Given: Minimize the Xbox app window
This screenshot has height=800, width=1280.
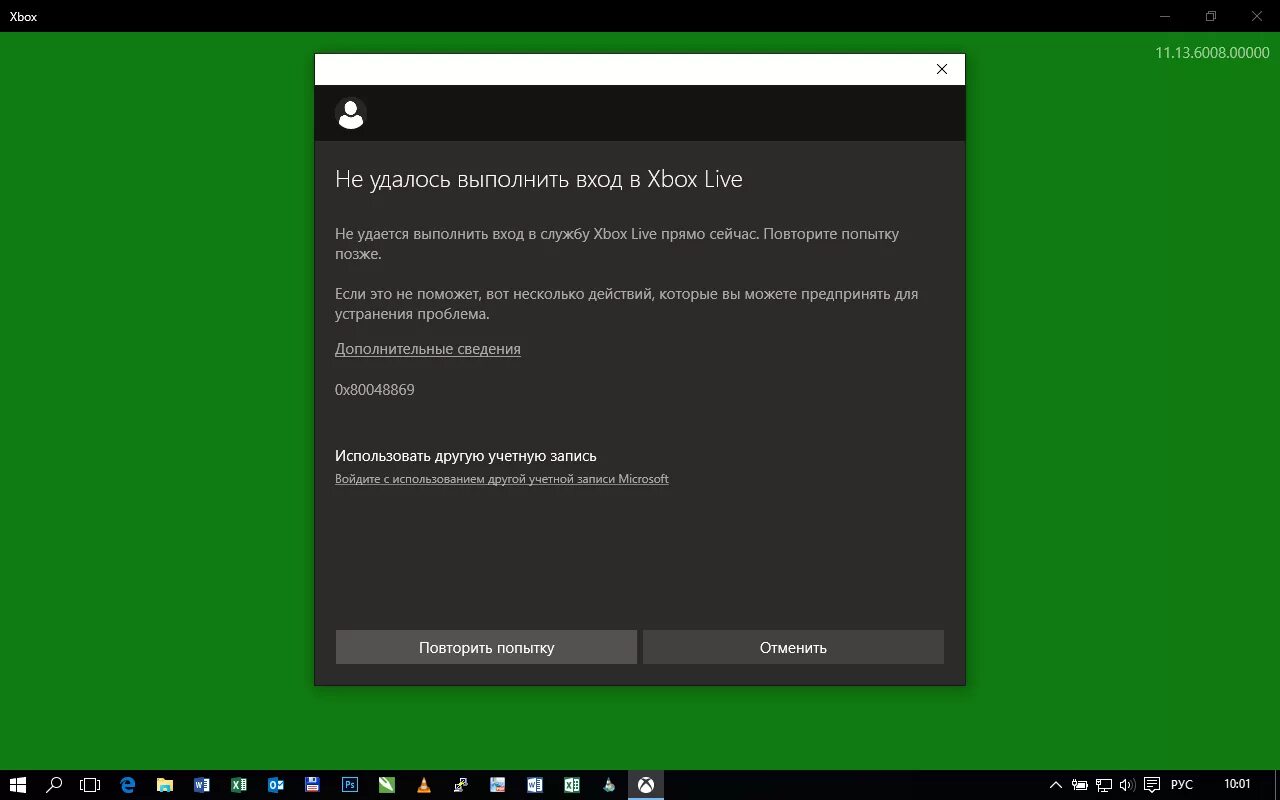Looking at the screenshot, I should click(1165, 16).
